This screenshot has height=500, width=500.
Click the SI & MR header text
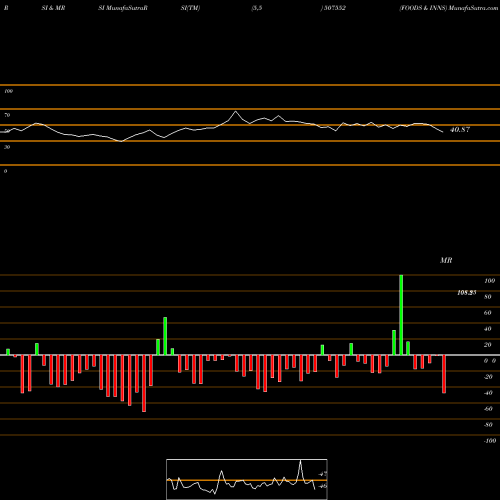pyautogui.click(x=53, y=8)
